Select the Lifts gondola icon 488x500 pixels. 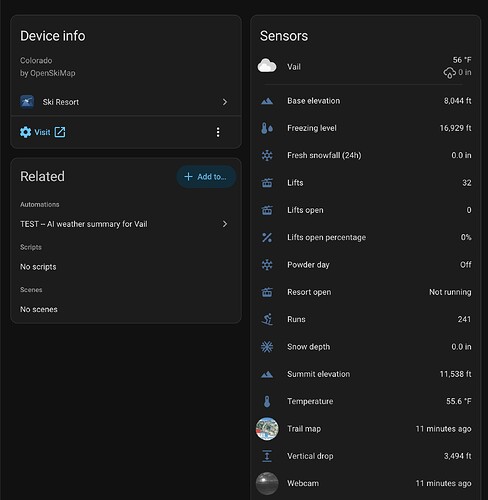tap(267, 183)
